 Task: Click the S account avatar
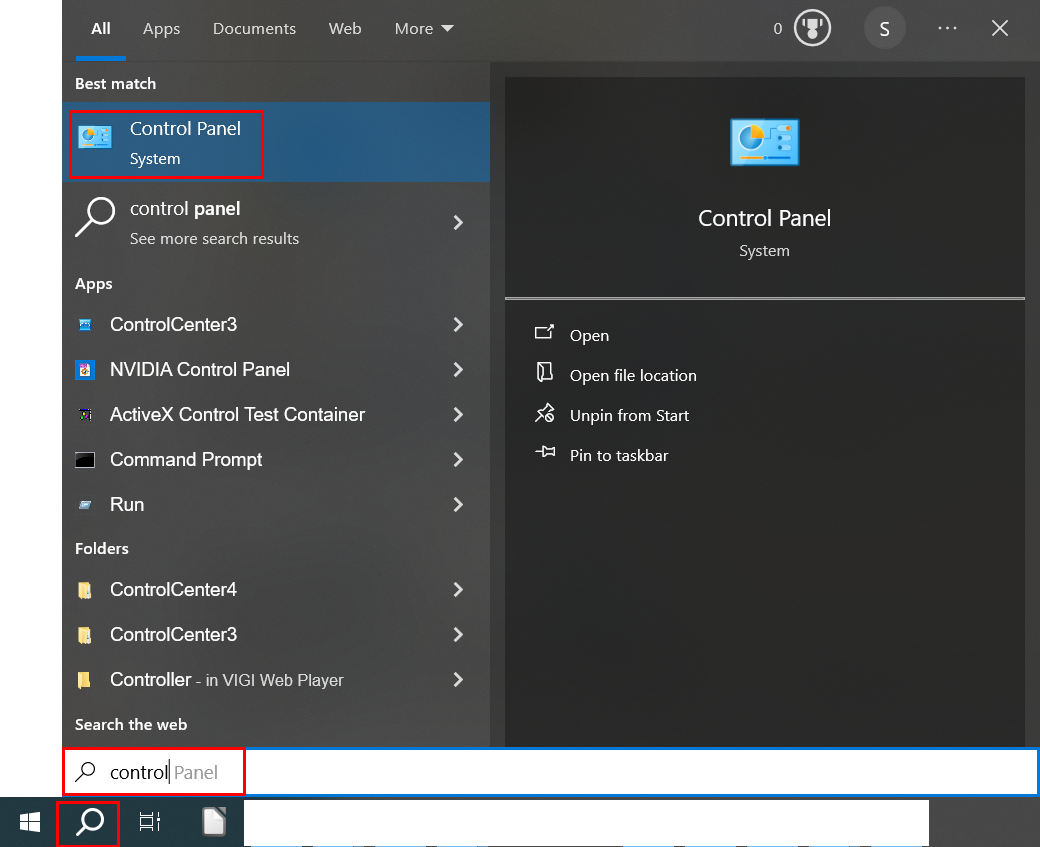click(x=884, y=29)
